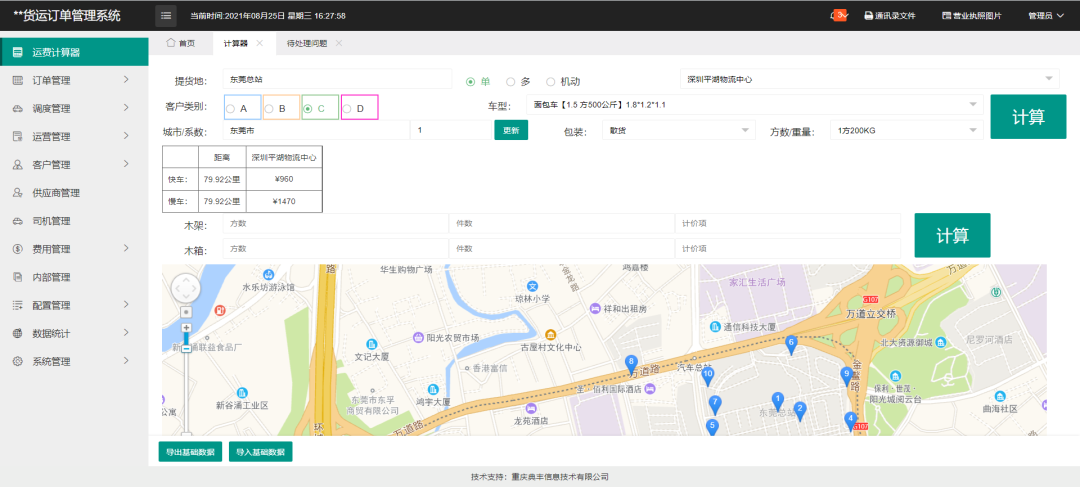Click the map zoom slider
This screenshot has height=487, width=1080.
point(186,338)
